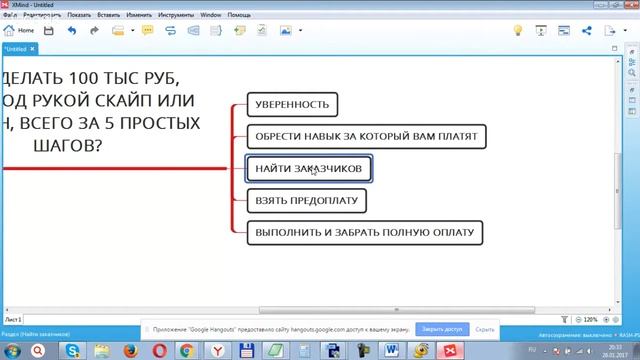
Task: Select the ВЗЯТЬ ПРЕДОПЛАТУ topic
Action: 307,200
